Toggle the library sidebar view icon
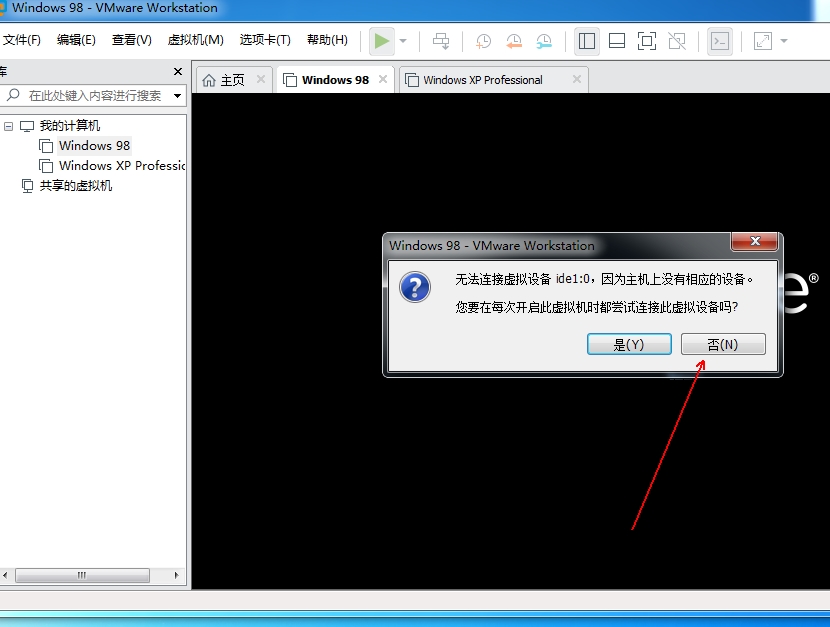Image resolution: width=830 pixels, height=627 pixels. pyautogui.click(x=587, y=41)
